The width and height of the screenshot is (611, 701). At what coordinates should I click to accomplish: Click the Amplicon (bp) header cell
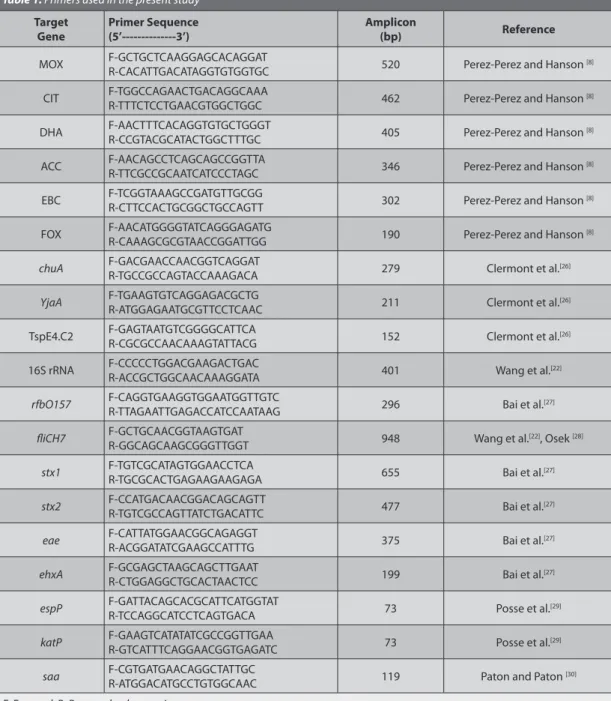[x=390, y=29]
